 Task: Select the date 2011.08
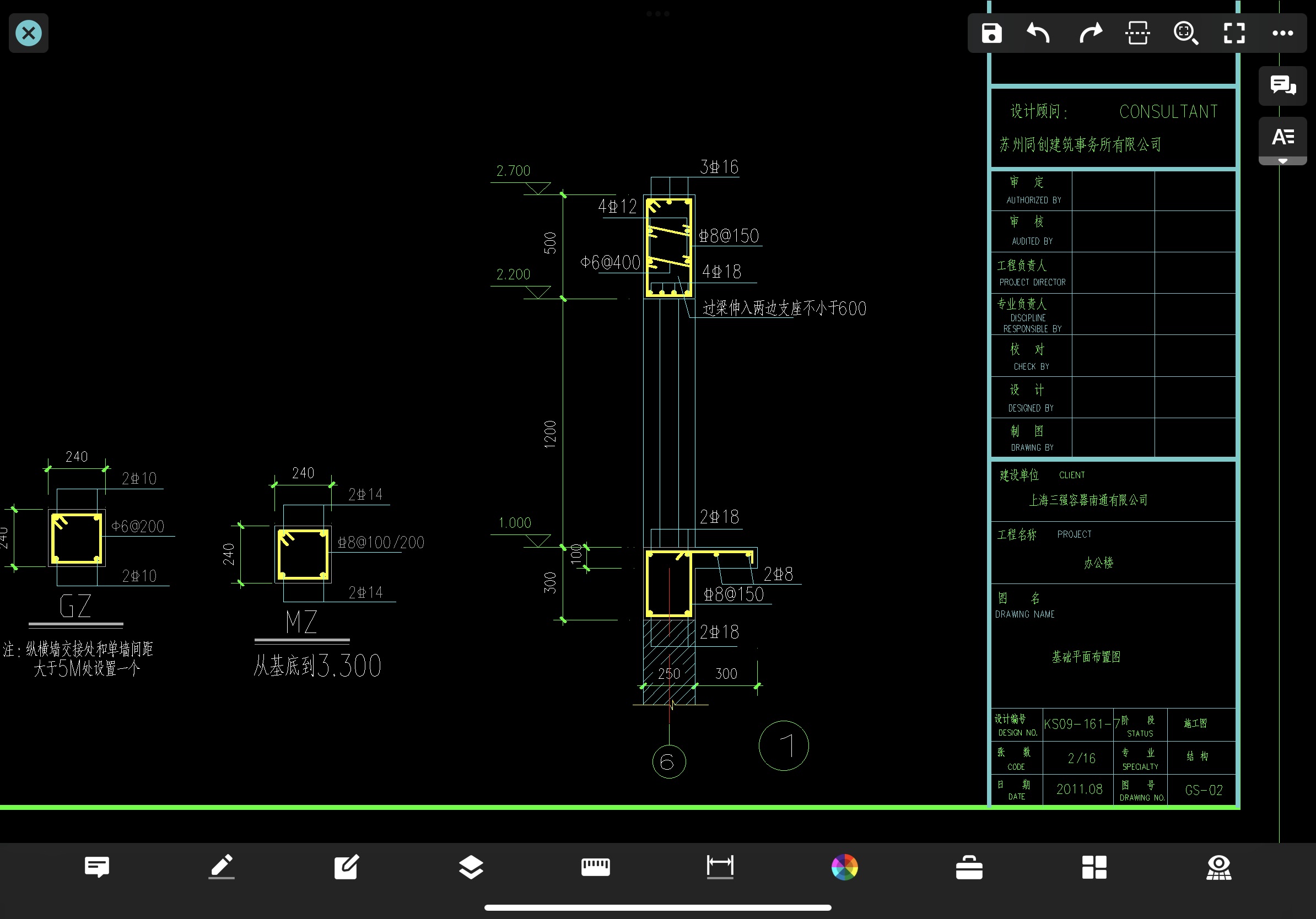point(1079,789)
